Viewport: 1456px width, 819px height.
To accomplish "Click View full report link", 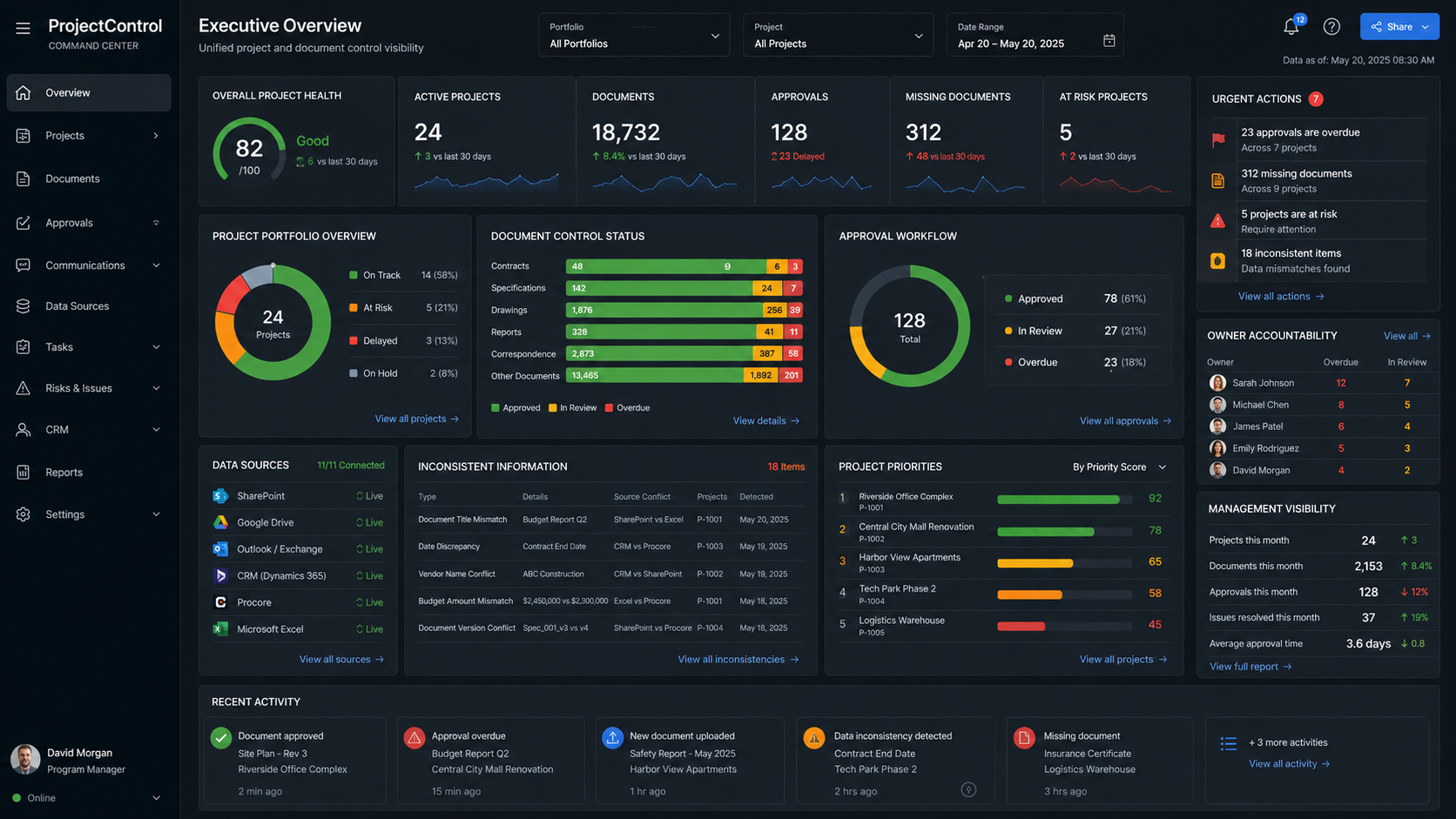I will tap(1250, 667).
